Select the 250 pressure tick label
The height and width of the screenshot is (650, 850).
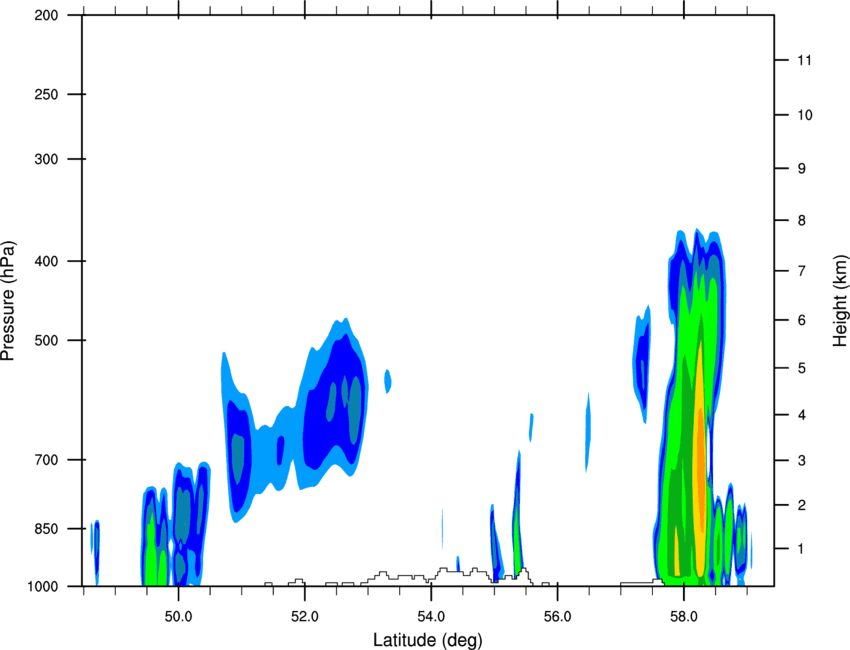[46, 94]
